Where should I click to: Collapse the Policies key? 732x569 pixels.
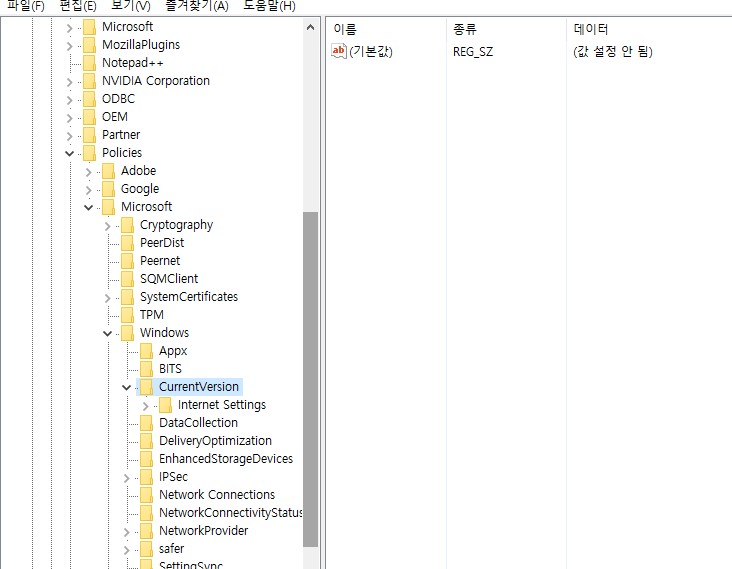coord(70,153)
